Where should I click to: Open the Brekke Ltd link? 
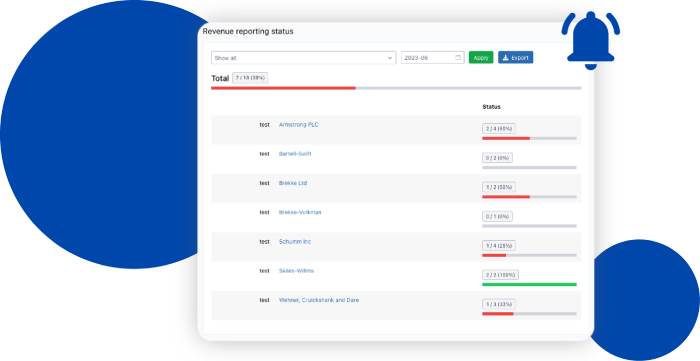[293, 183]
